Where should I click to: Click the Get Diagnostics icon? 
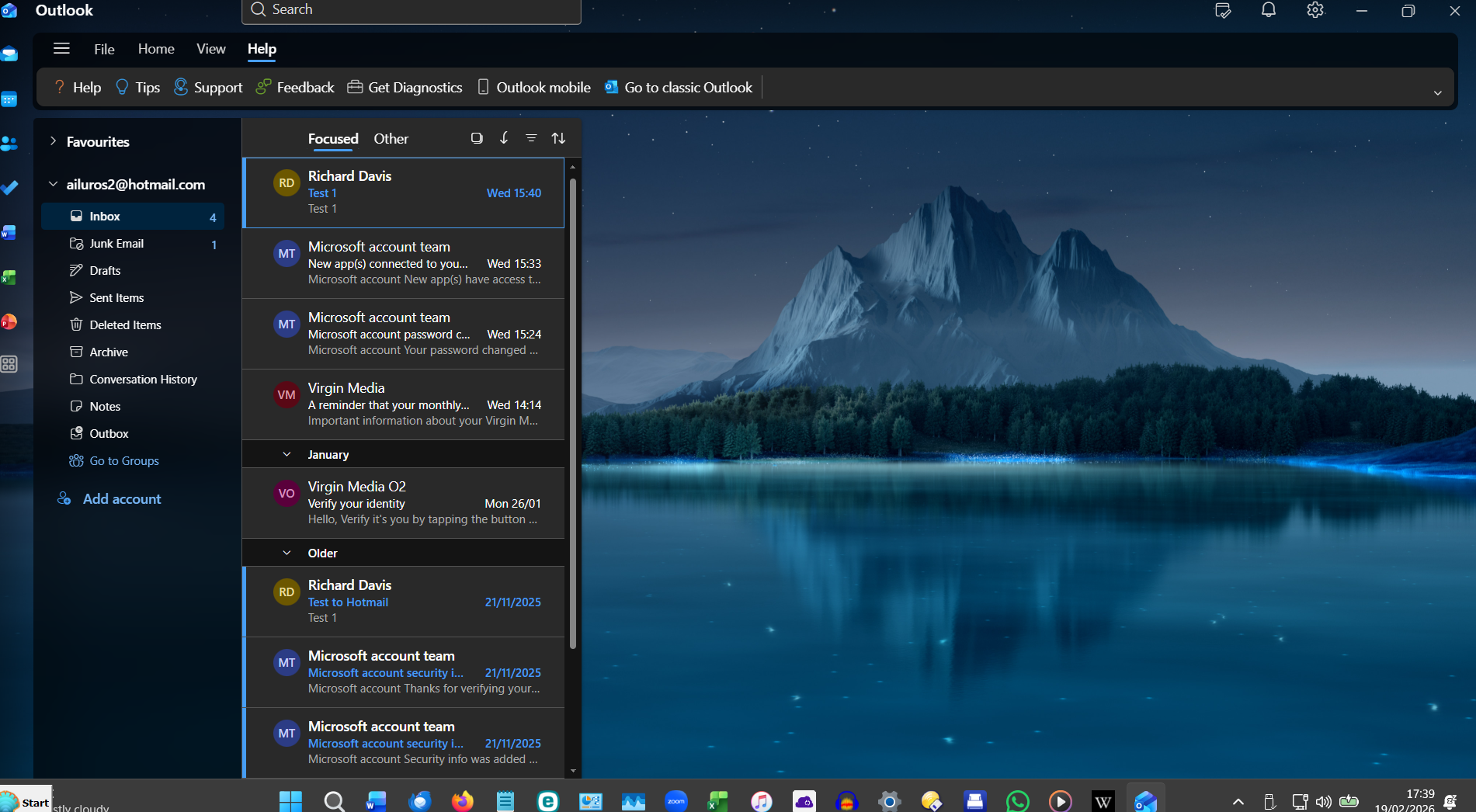355,87
